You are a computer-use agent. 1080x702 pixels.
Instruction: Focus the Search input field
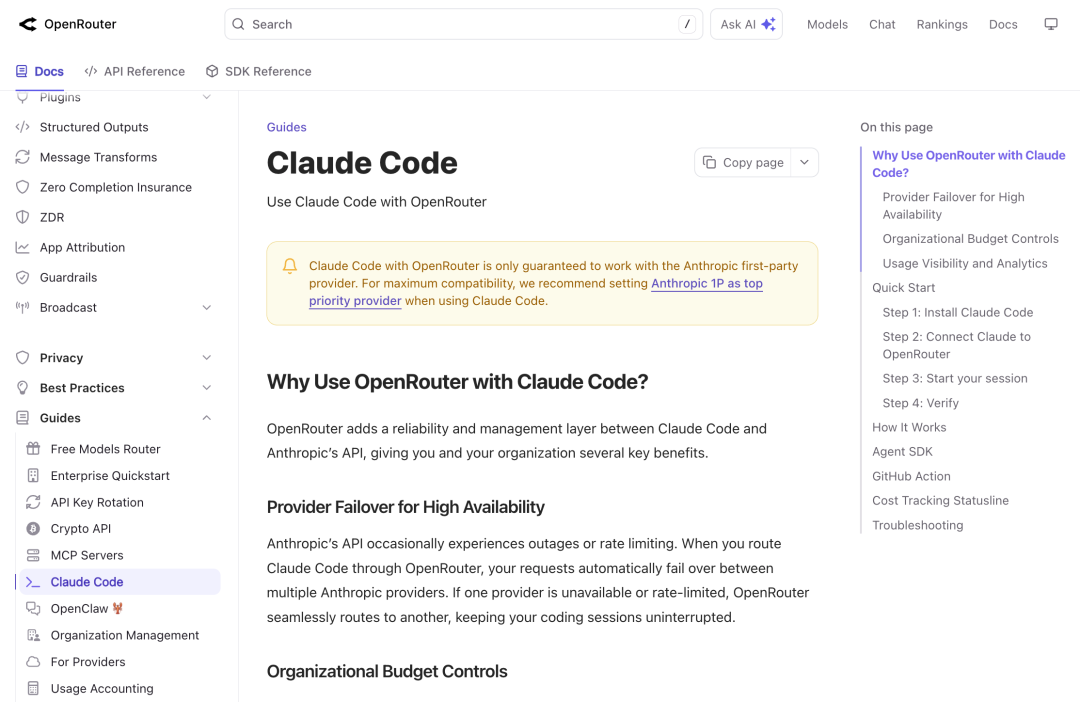click(x=464, y=24)
